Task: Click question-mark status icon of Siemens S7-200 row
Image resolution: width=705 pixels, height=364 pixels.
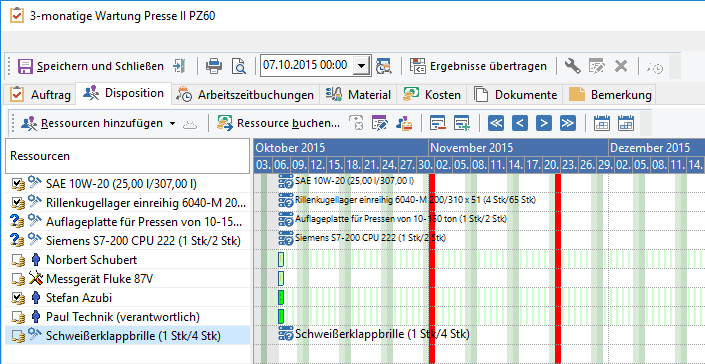Action: (x=17, y=241)
